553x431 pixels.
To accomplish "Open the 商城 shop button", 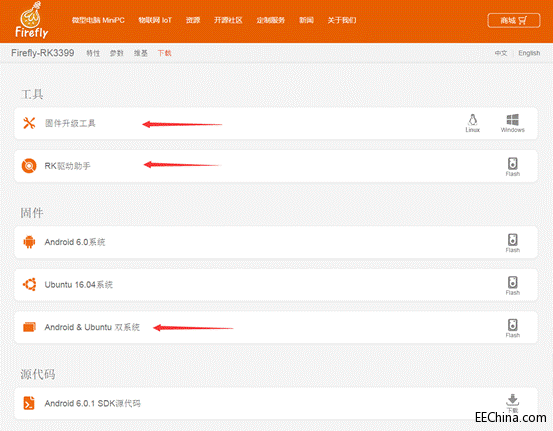I will [514, 20].
